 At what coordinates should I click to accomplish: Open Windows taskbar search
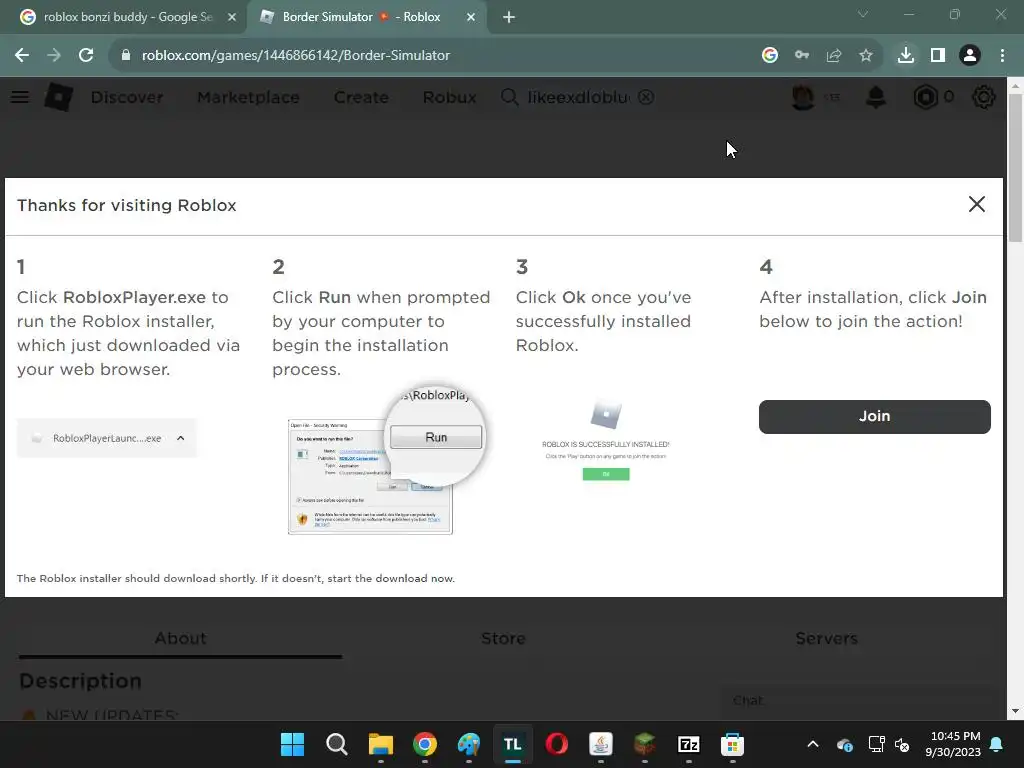(x=336, y=744)
